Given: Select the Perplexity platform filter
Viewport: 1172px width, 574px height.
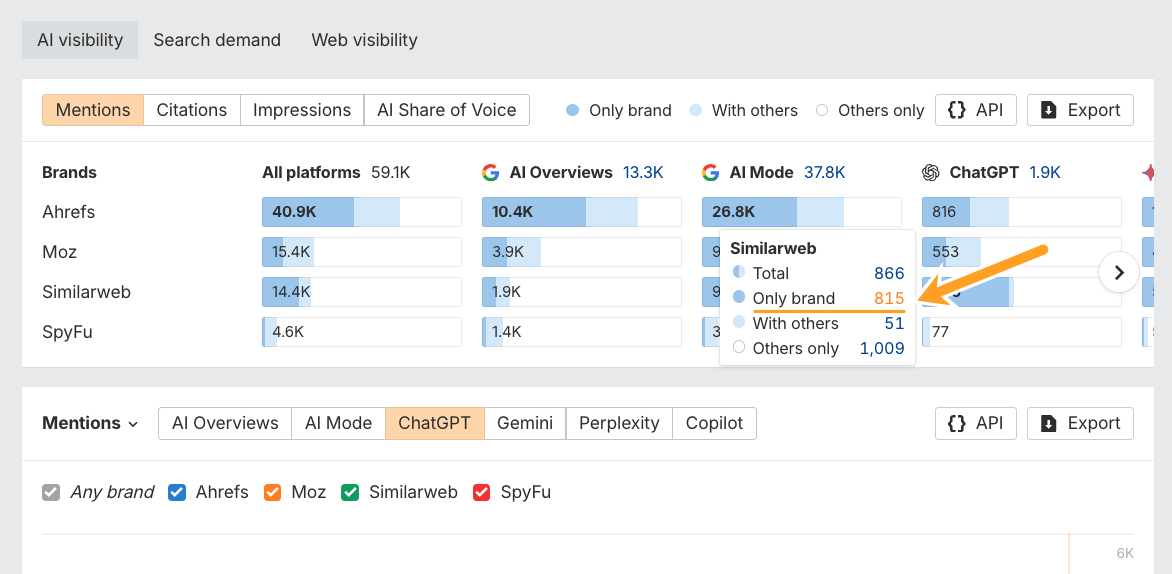Looking at the screenshot, I should (619, 423).
